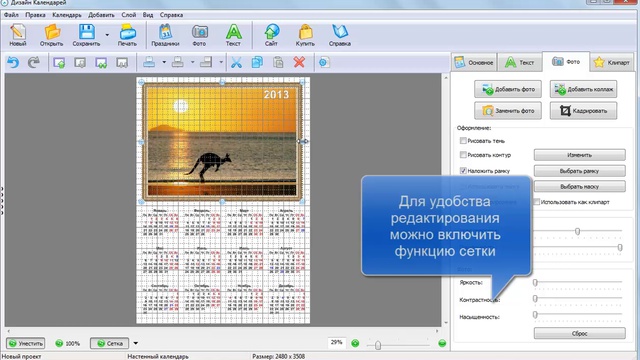Image resolution: width=640 pixels, height=360 pixels.
Task: Open the Слой menu
Action: (129, 15)
